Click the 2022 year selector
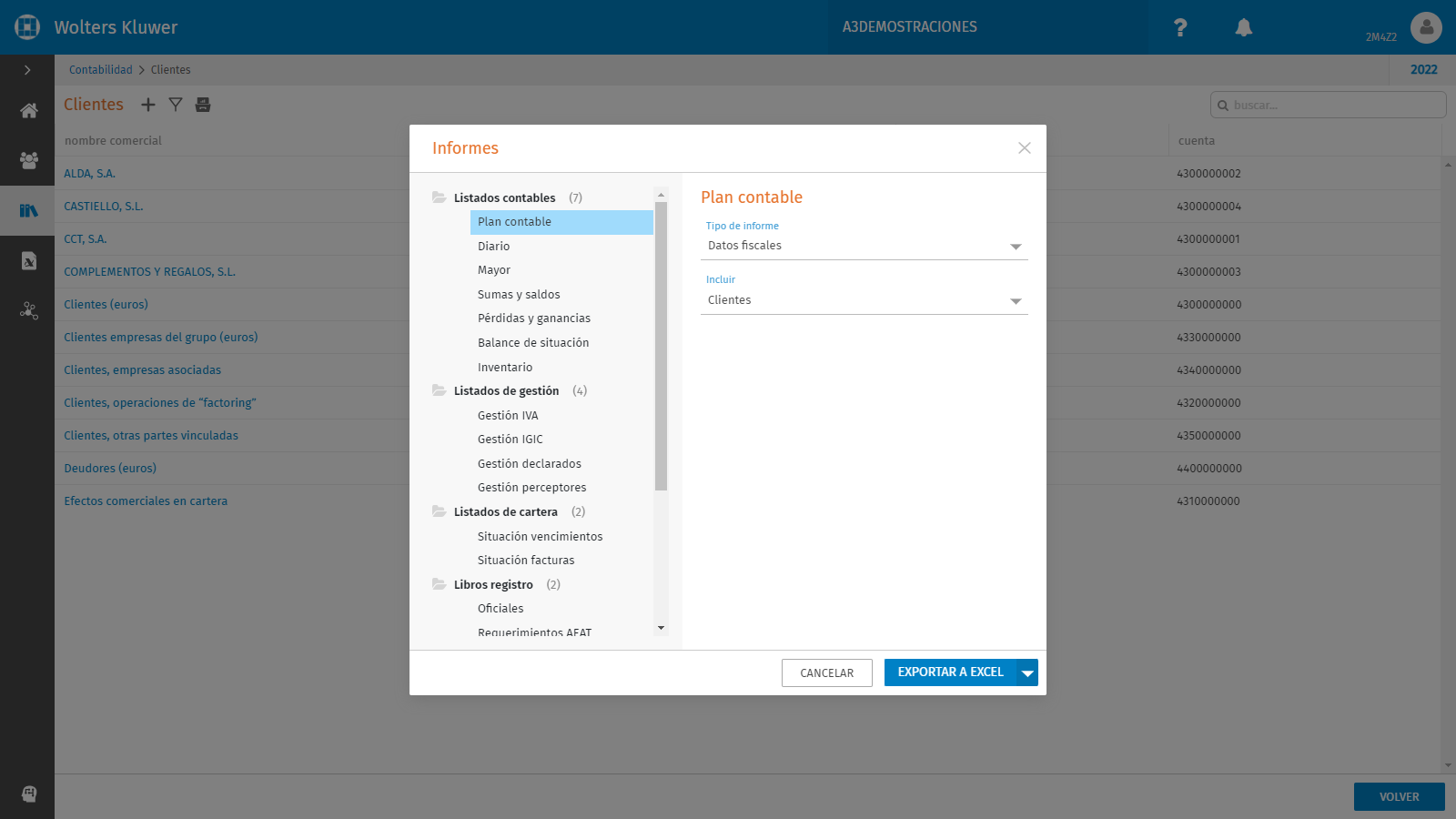This screenshot has height=819, width=1456. pyautogui.click(x=1423, y=70)
